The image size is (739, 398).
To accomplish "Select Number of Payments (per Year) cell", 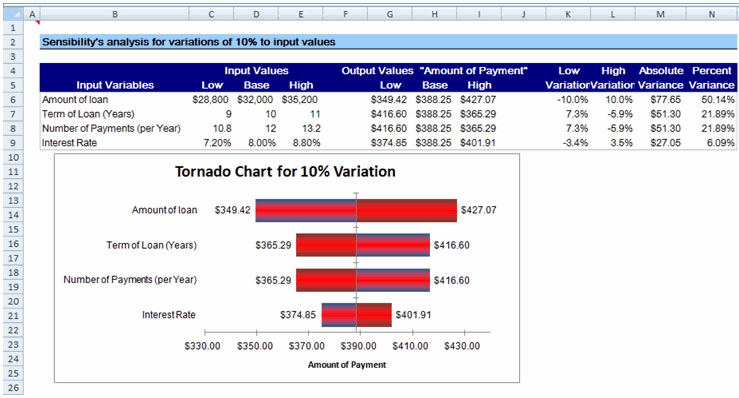I will [111, 128].
